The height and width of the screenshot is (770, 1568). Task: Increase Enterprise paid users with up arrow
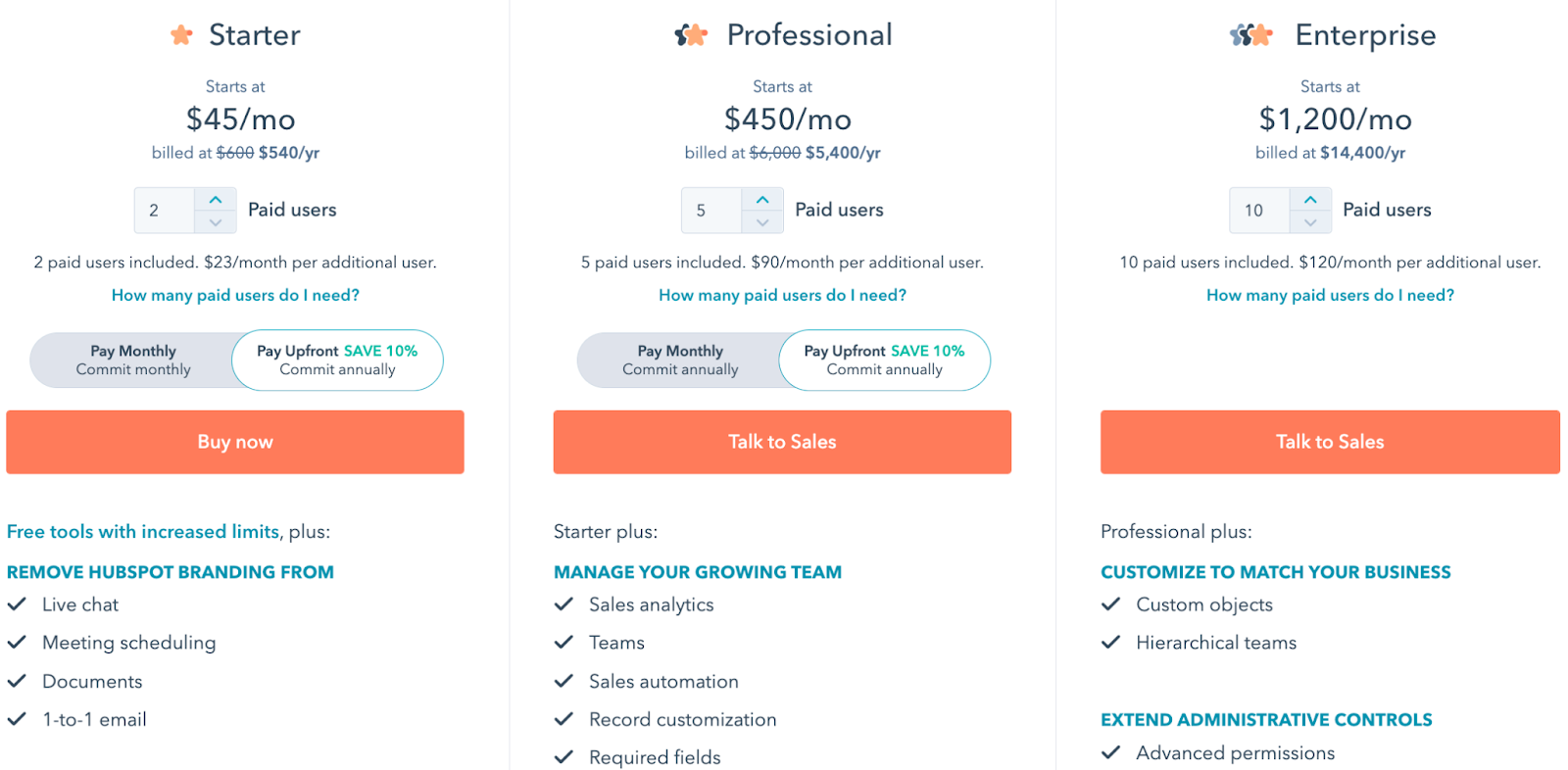click(1310, 200)
